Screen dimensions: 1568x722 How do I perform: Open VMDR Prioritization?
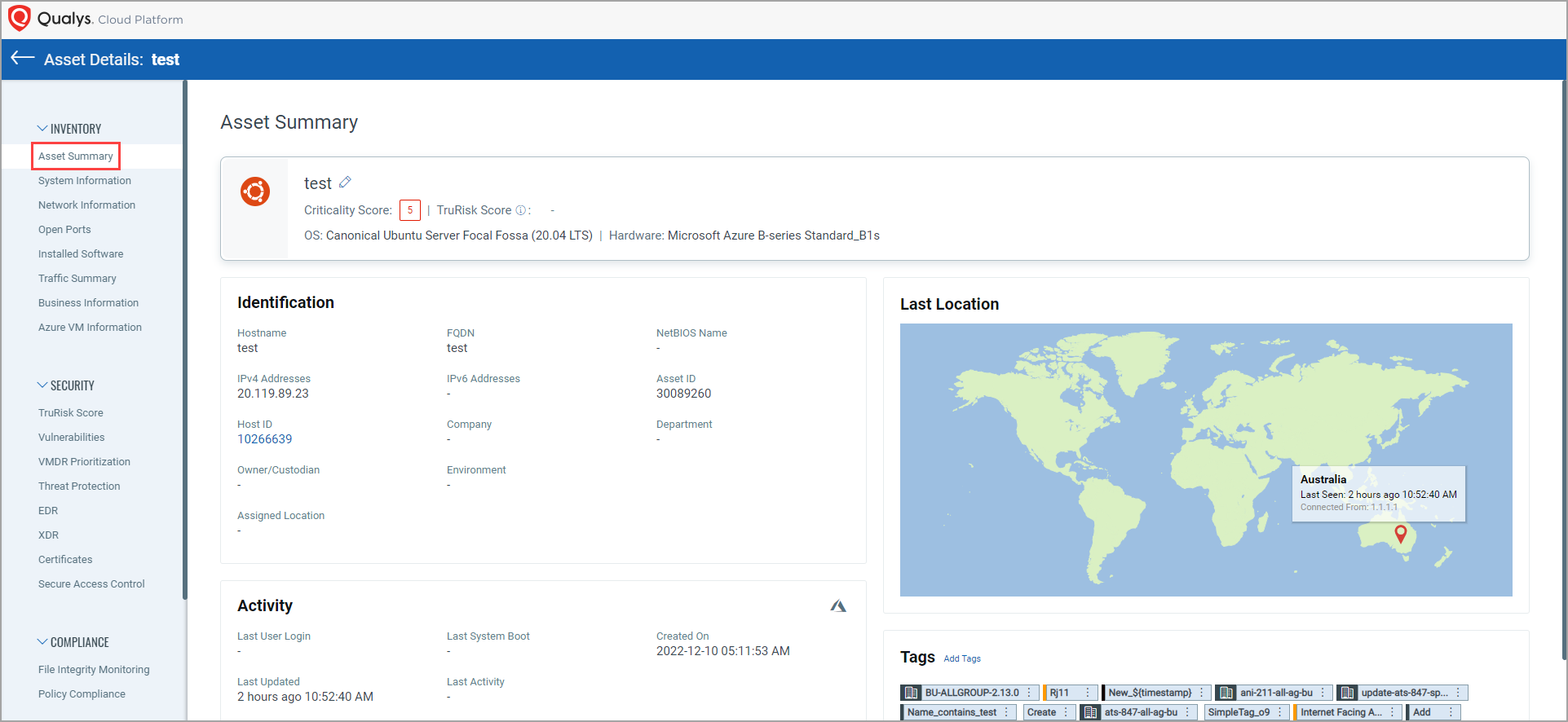[x=84, y=462]
